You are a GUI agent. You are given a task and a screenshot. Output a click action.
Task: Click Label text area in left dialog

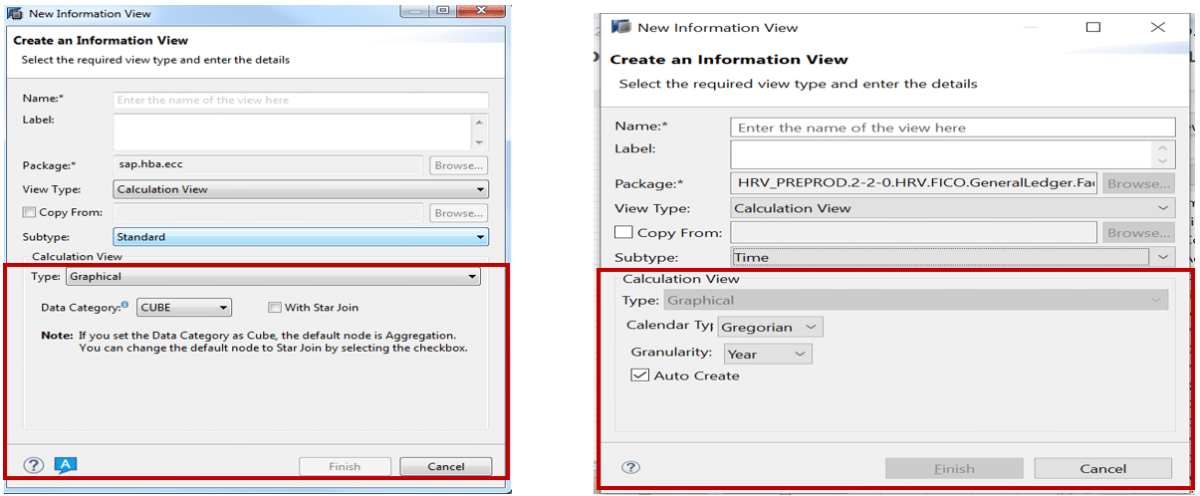[291, 132]
